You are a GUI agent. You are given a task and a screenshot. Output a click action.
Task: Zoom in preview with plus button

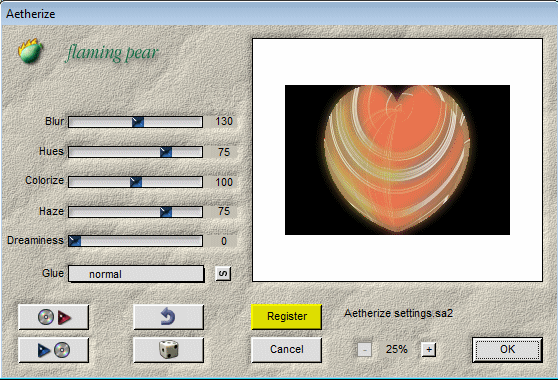[429, 350]
